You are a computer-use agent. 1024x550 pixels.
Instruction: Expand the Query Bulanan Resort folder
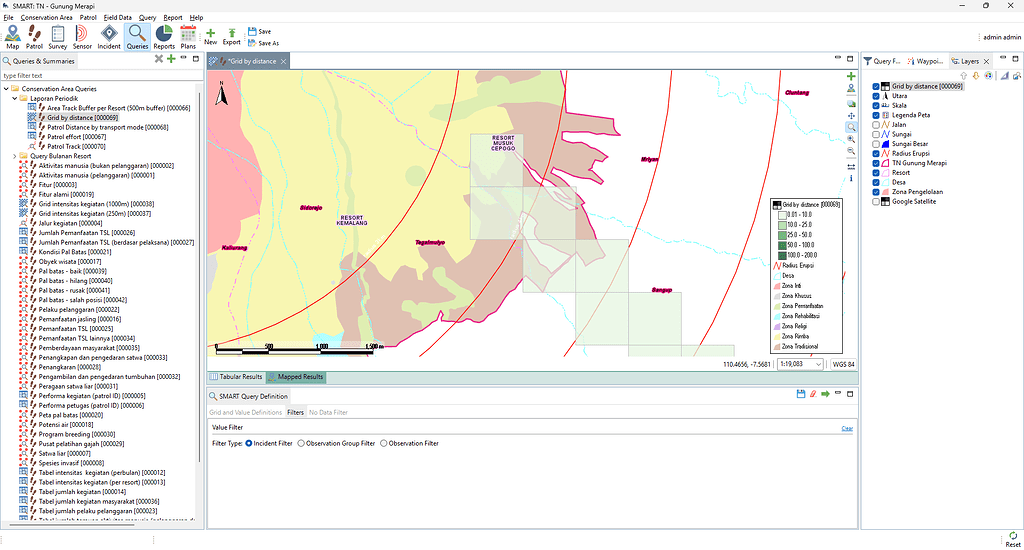(15, 156)
